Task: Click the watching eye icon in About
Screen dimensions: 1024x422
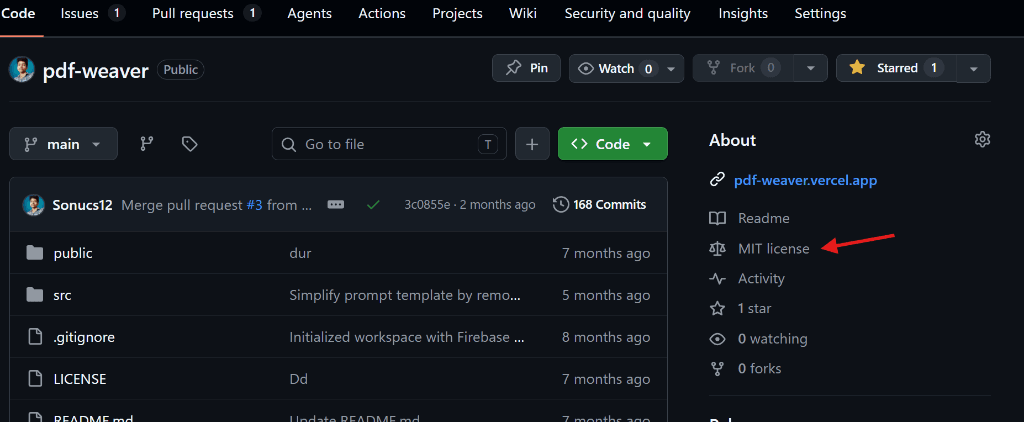Action: pyautogui.click(x=718, y=339)
